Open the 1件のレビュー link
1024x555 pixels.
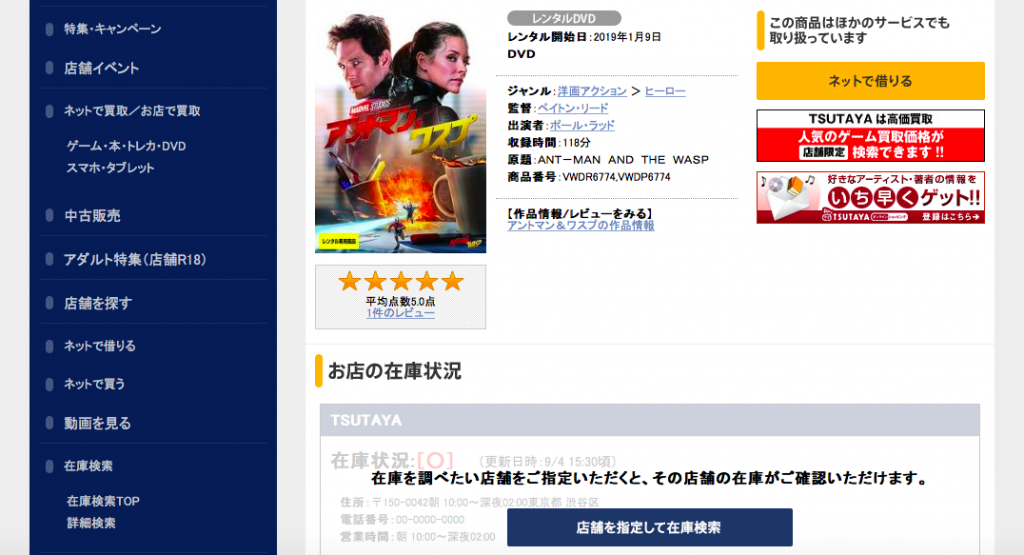[x=400, y=313]
